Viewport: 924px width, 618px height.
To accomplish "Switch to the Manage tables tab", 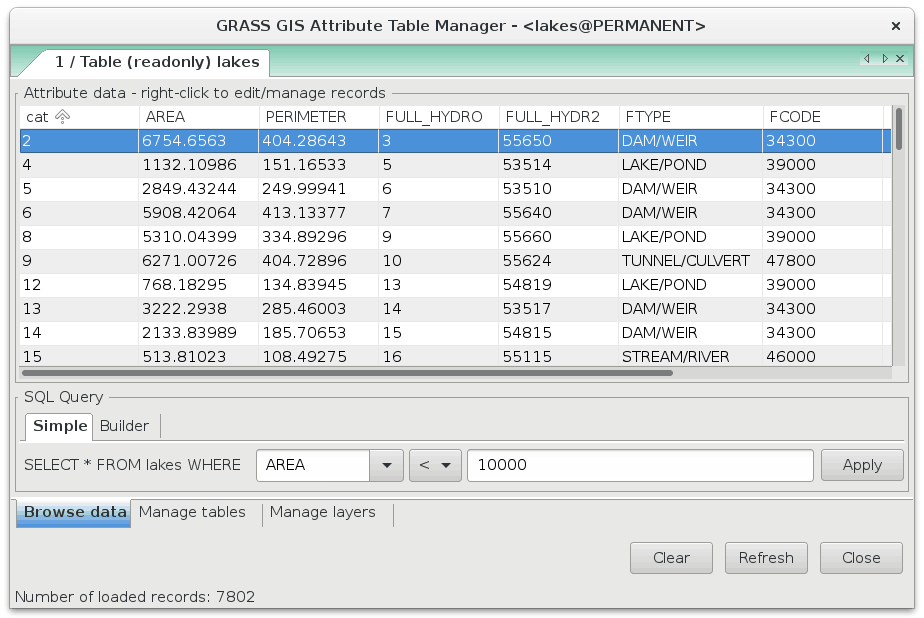I will click(192, 512).
